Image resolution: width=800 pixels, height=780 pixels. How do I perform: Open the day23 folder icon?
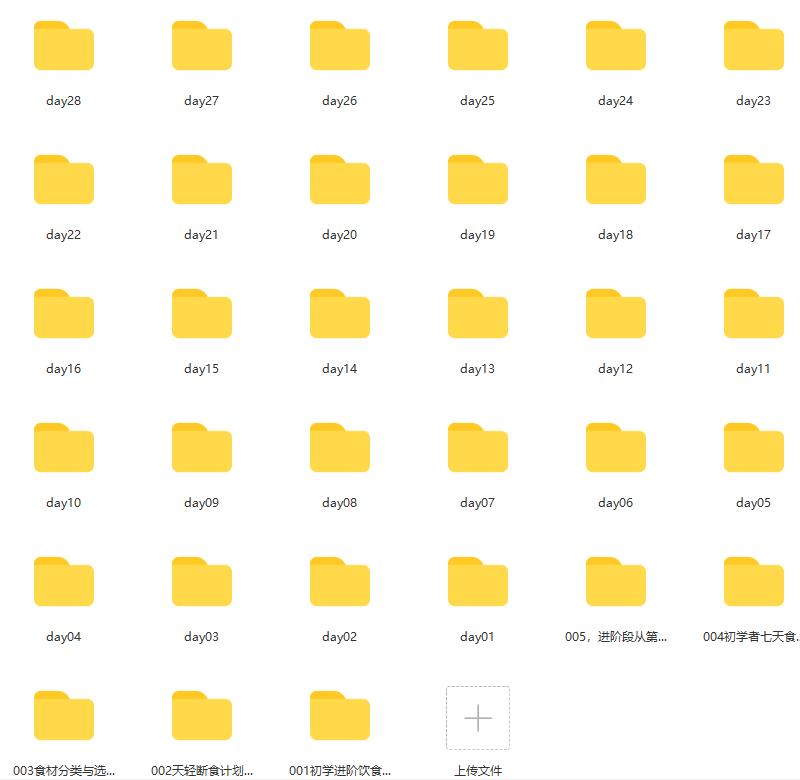(x=754, y=45)
